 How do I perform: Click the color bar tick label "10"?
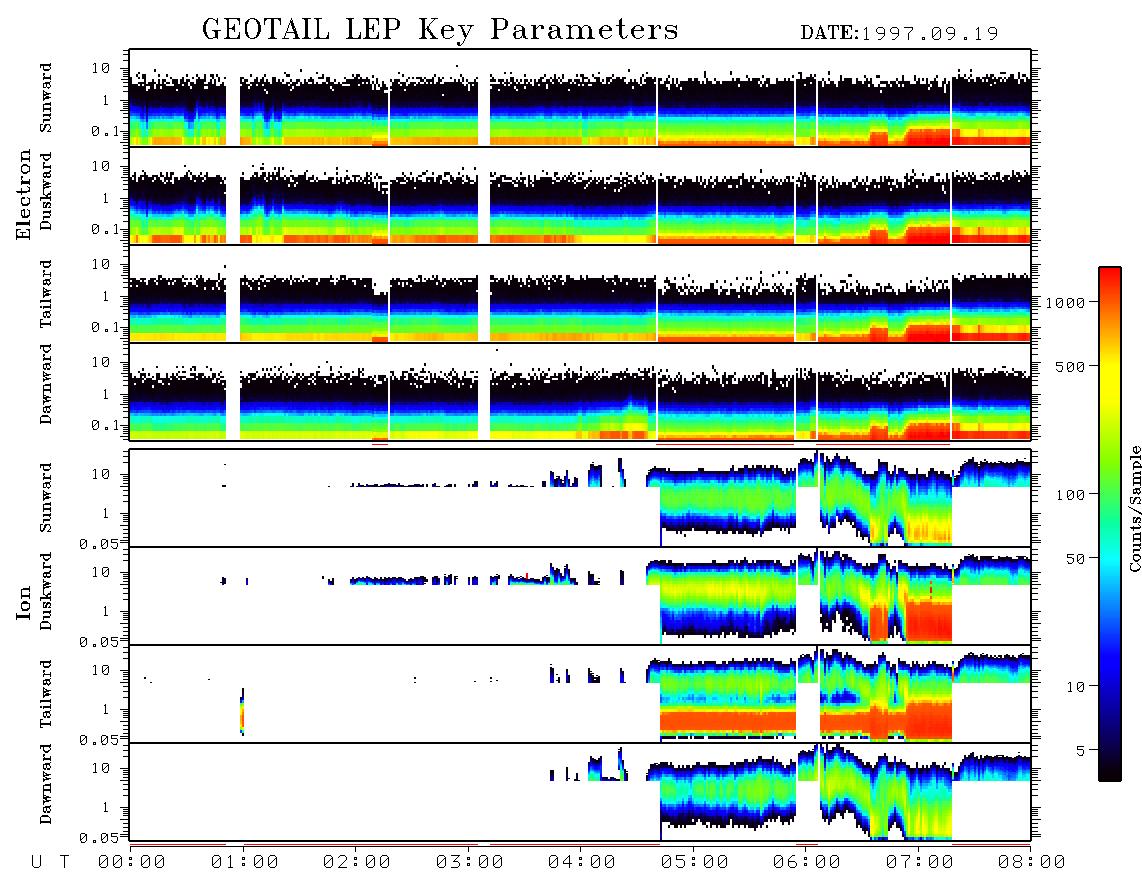tap(1075, 686)
